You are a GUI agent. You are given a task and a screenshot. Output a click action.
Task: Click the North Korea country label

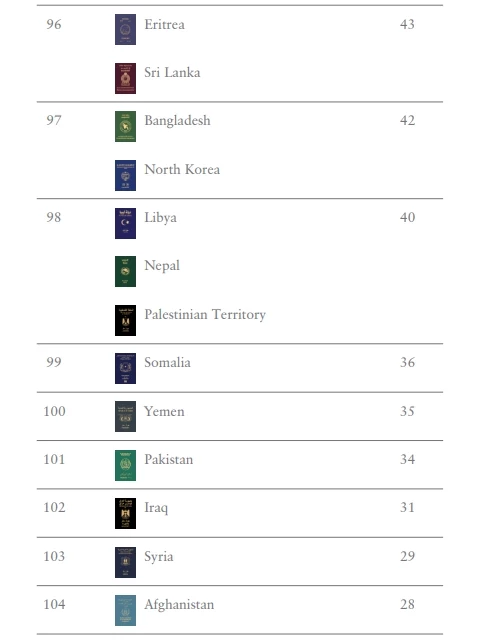[x=182, y=169]
